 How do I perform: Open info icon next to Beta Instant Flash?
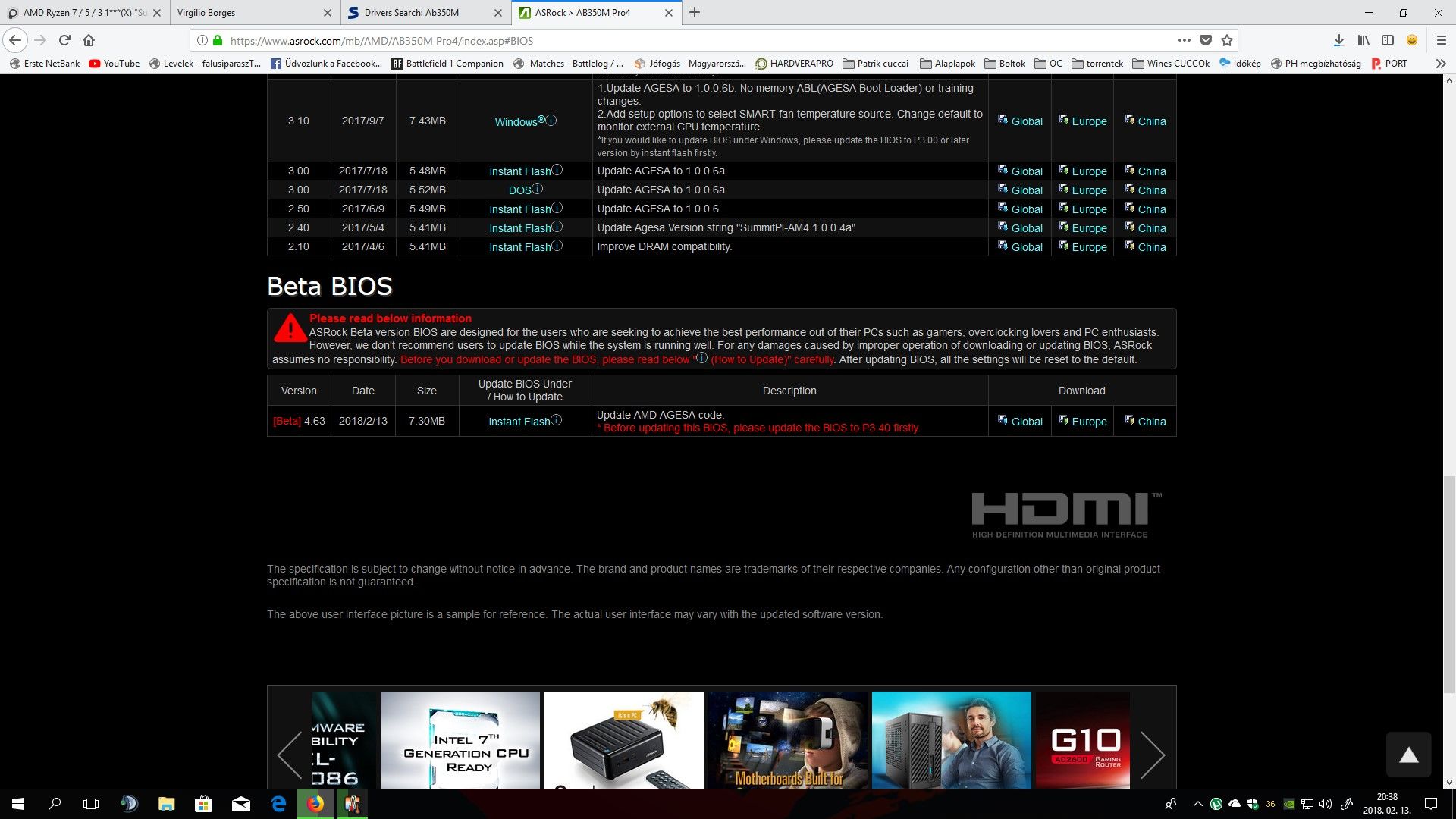coord(557,420)
